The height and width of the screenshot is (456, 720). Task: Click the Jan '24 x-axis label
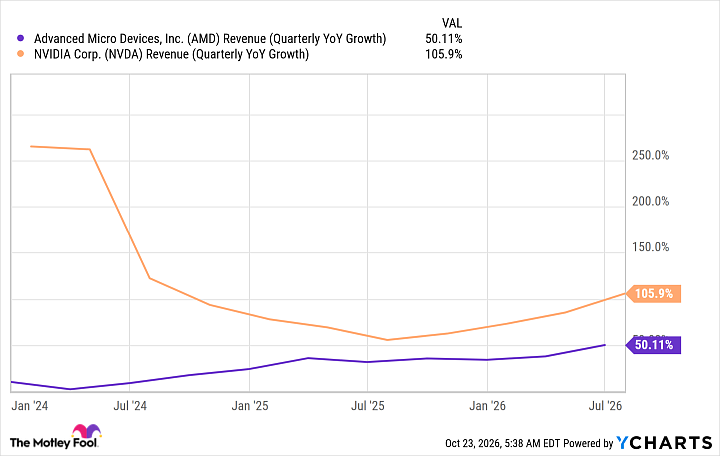(29, 406)
